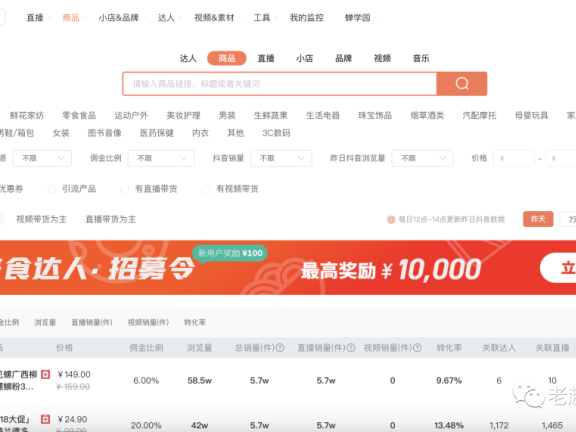Filter by 3C数码 category
This screenshot has height=432, width=576.
[276, 133]
